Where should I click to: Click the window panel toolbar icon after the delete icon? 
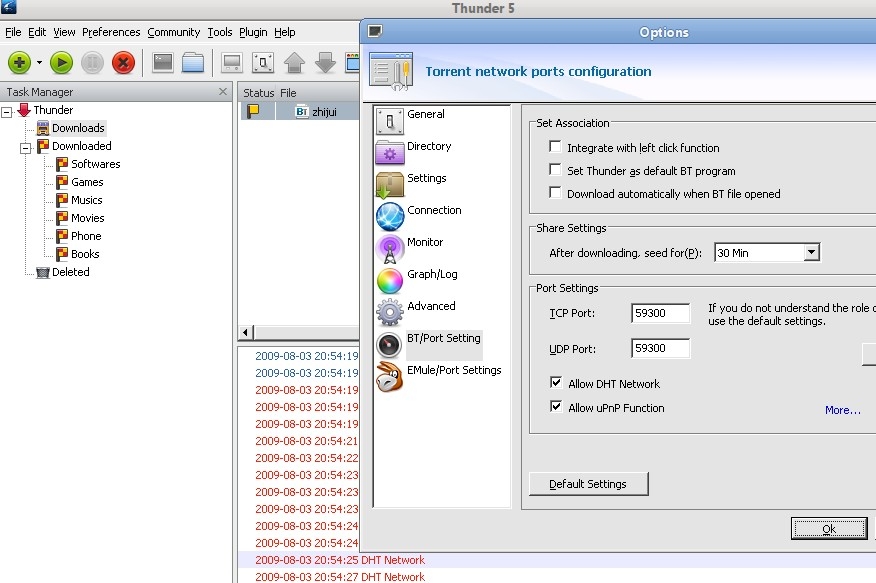pyautogui.click(x=163, y=63)
